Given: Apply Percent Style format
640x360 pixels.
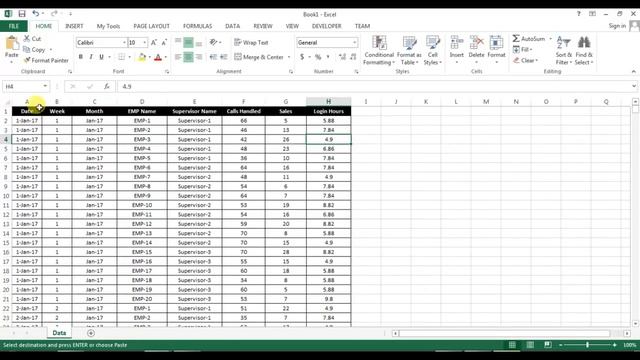Looking at the screenshot, I should coord(318,57).
